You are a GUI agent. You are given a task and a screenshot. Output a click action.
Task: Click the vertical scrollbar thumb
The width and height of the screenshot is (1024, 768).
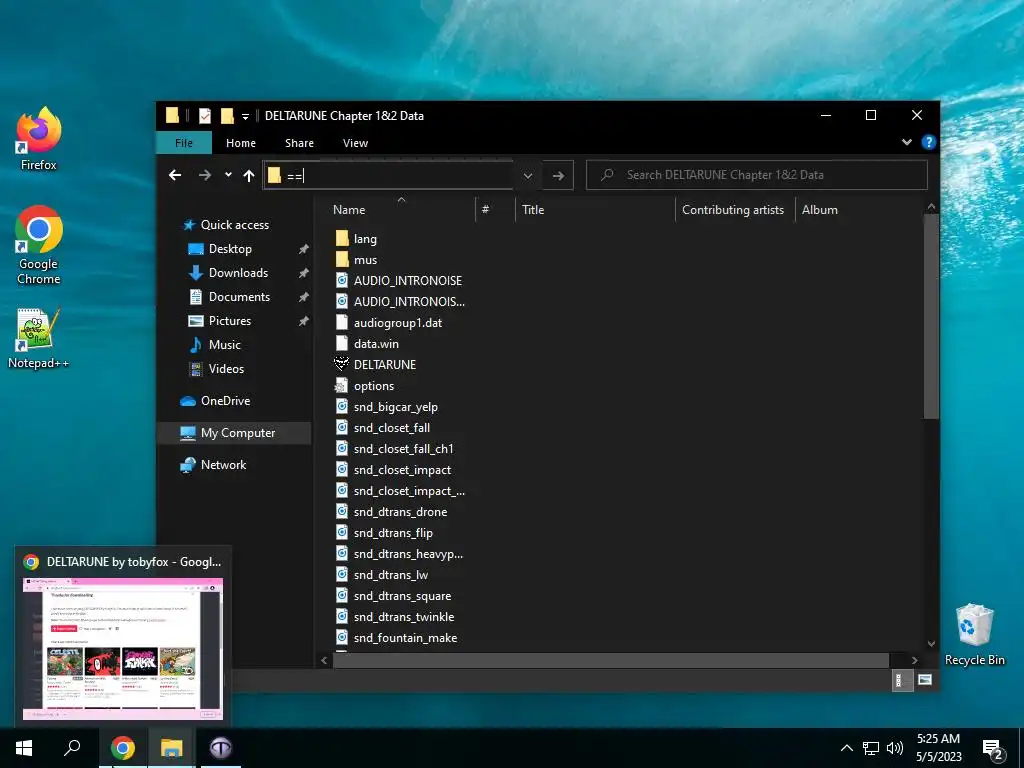(931, 316)
